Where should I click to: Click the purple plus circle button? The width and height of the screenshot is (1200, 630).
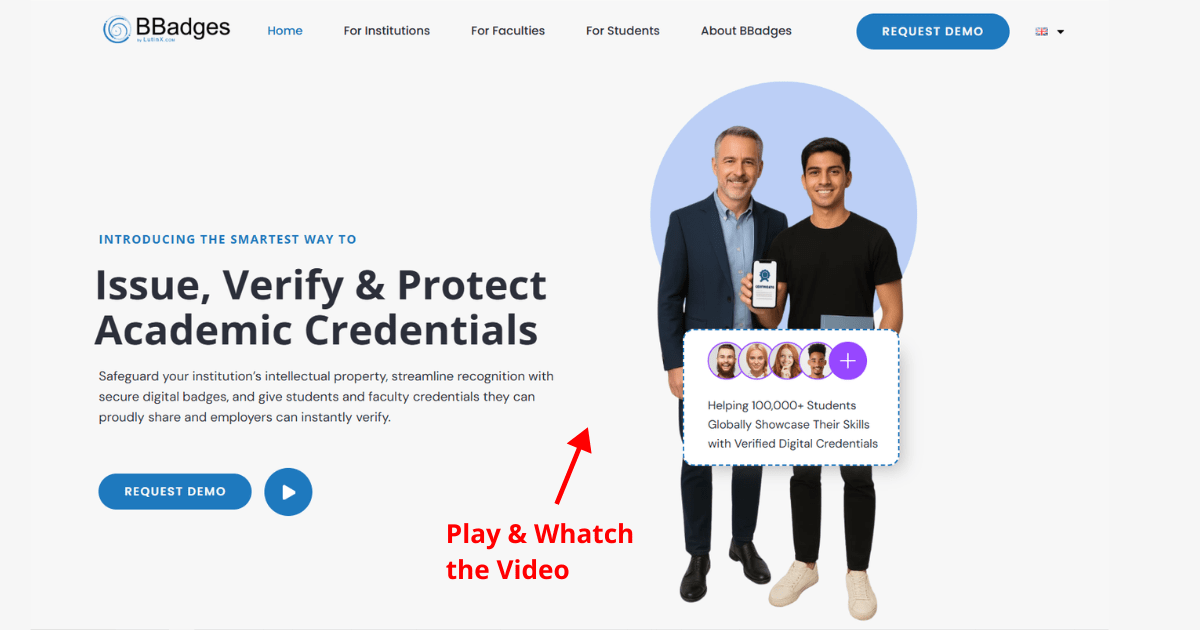point(848,361)
